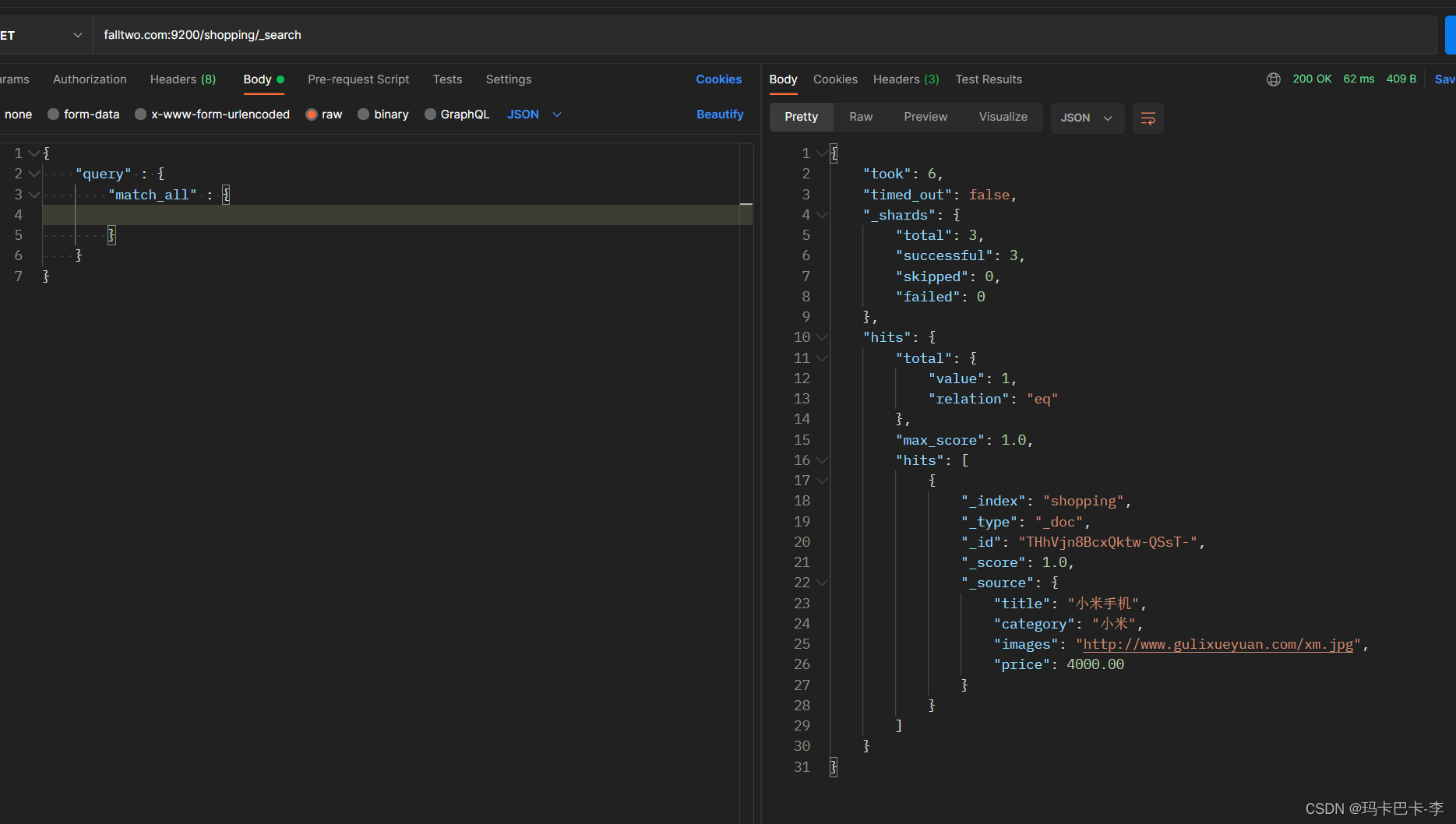Click the 409 B response size
The image size is (1456, 824).
[x=1401, y=79]
